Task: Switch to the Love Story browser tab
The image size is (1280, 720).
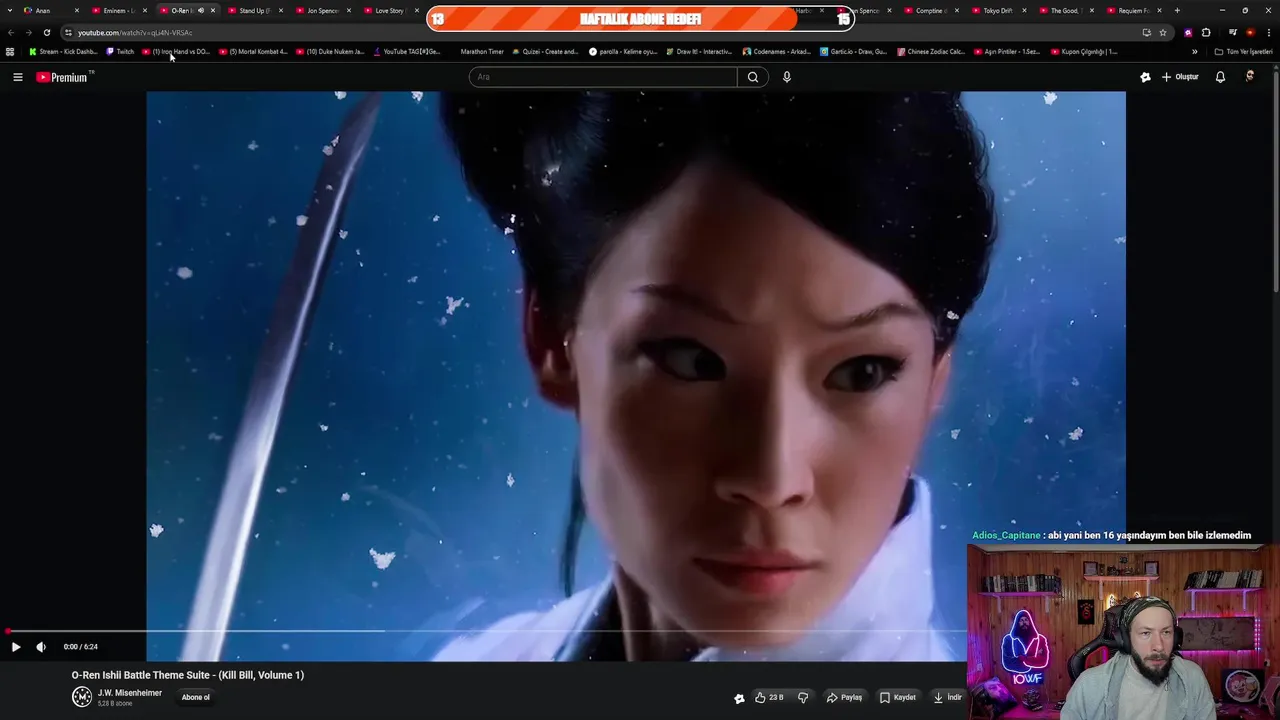Action: coord(389,10)
